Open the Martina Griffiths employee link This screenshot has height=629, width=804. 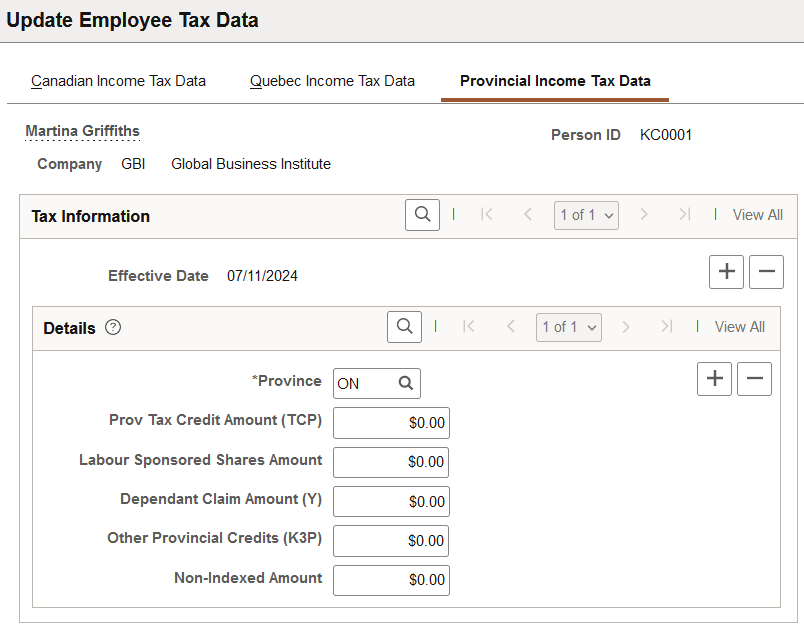click(x=82, y=131)
